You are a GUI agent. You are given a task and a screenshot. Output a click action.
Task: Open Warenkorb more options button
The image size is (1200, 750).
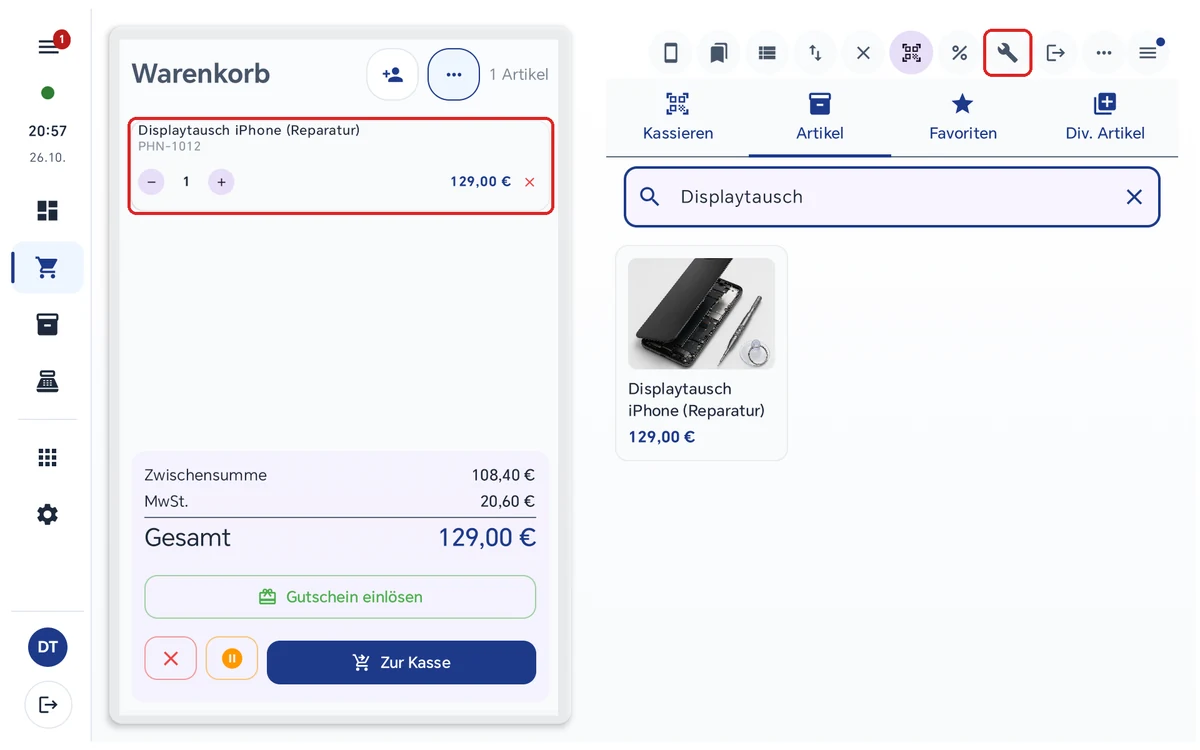(454, 74)
